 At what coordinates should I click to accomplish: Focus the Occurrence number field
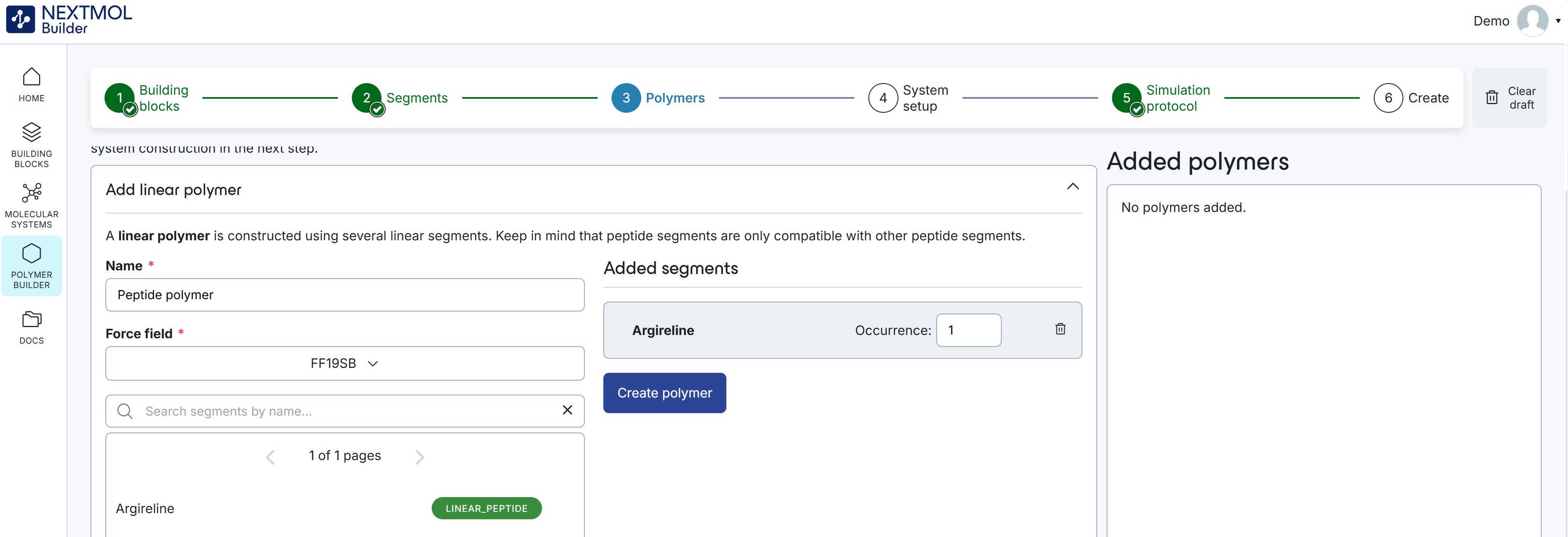(968, 330)
